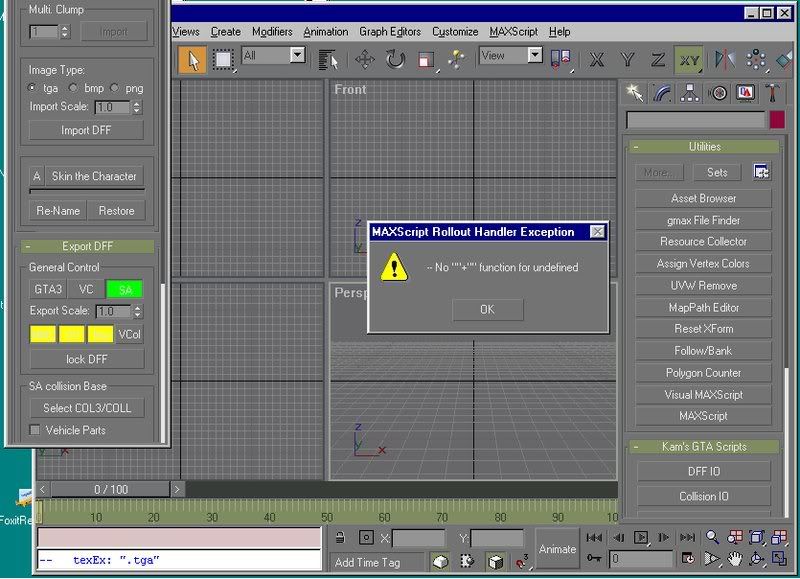This screenshot has width=800, height=579.
Task: Expand the View coordinate system dropdown
Action: pyautogui.click(x=535, y=56)
